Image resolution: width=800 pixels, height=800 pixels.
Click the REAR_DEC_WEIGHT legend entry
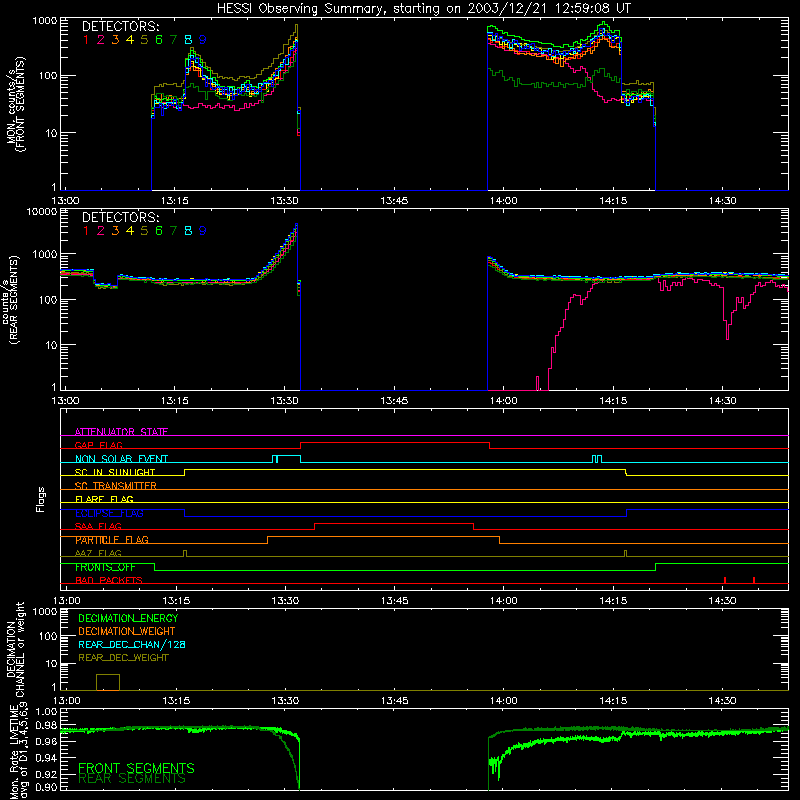coord(123,658)
